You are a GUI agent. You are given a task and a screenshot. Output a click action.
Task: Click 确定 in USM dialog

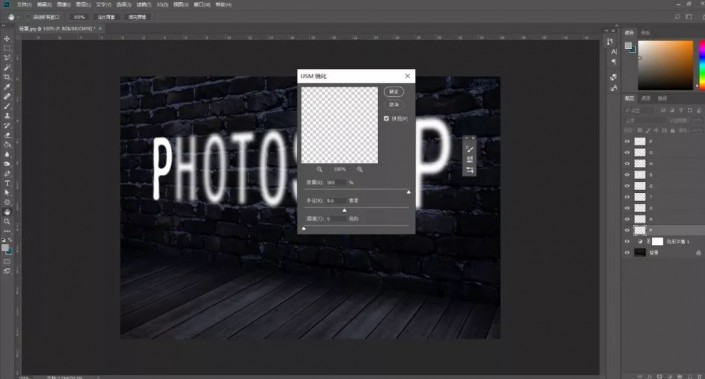click(x=394, y=92)
